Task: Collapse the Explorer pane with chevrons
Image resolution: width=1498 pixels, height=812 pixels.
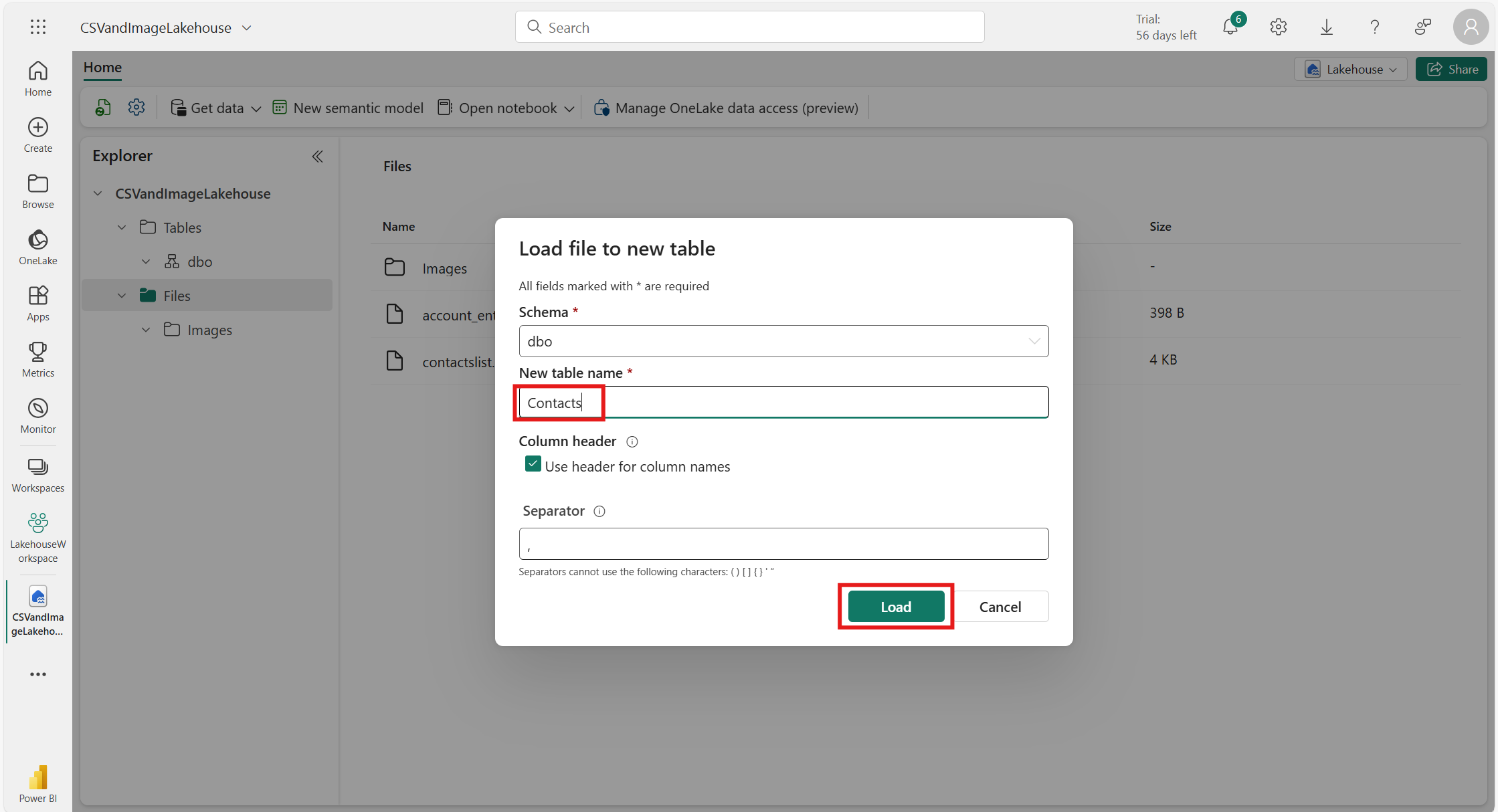Action: pyautogui.click(x=317, y=156)
